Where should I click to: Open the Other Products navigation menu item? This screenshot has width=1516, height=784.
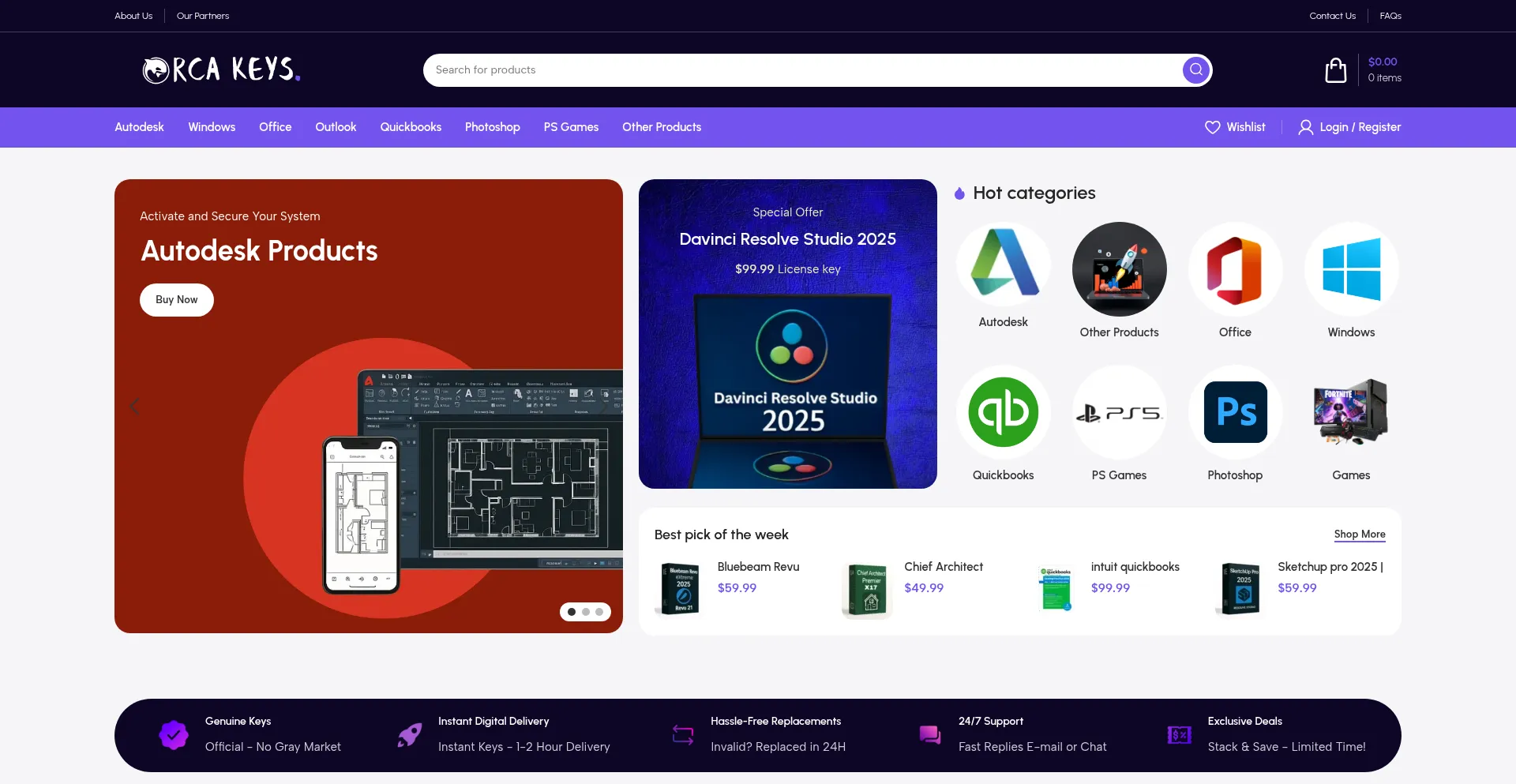(x=662, y=127)
